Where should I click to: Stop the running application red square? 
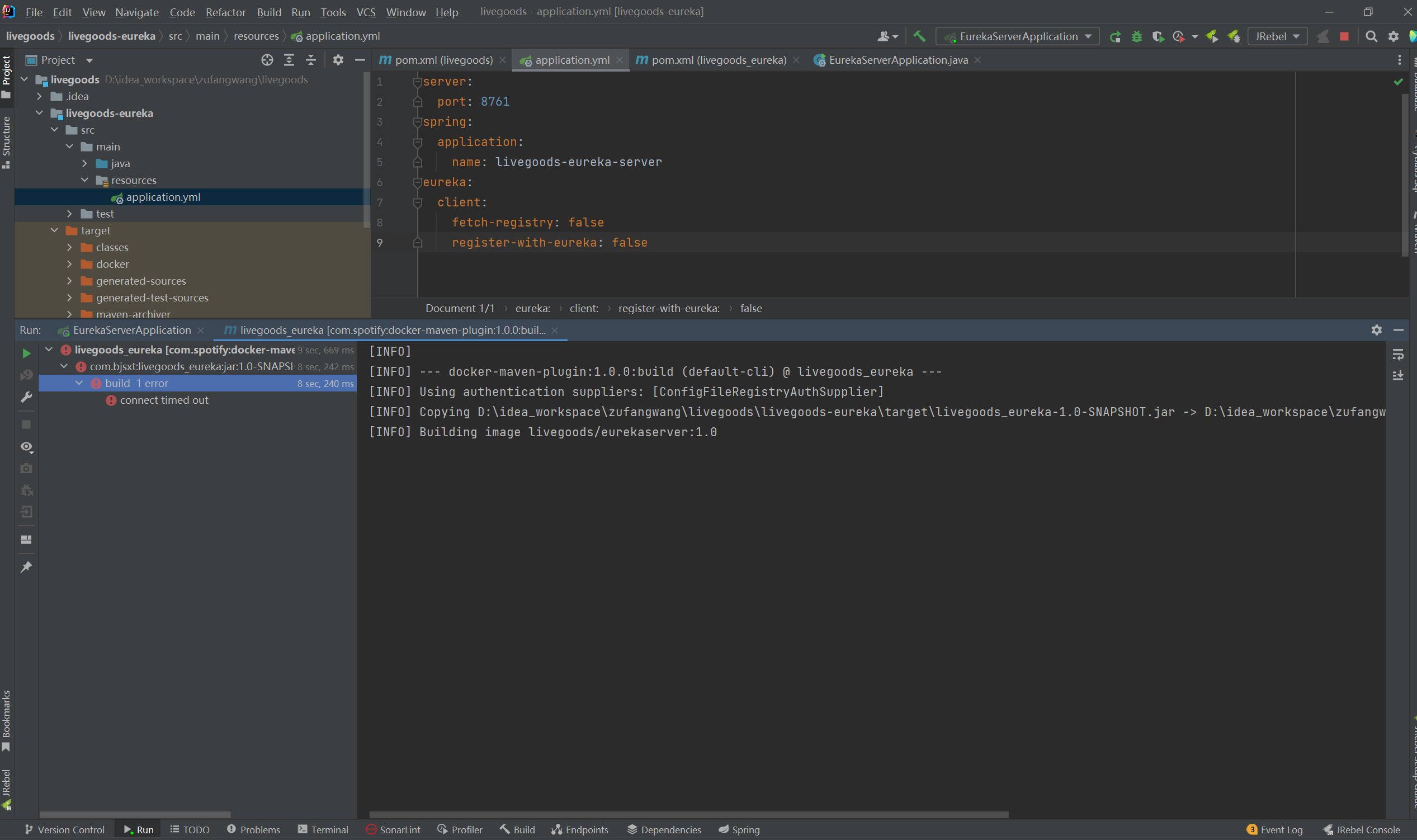pyautogui.click(x=1344, y=36)
